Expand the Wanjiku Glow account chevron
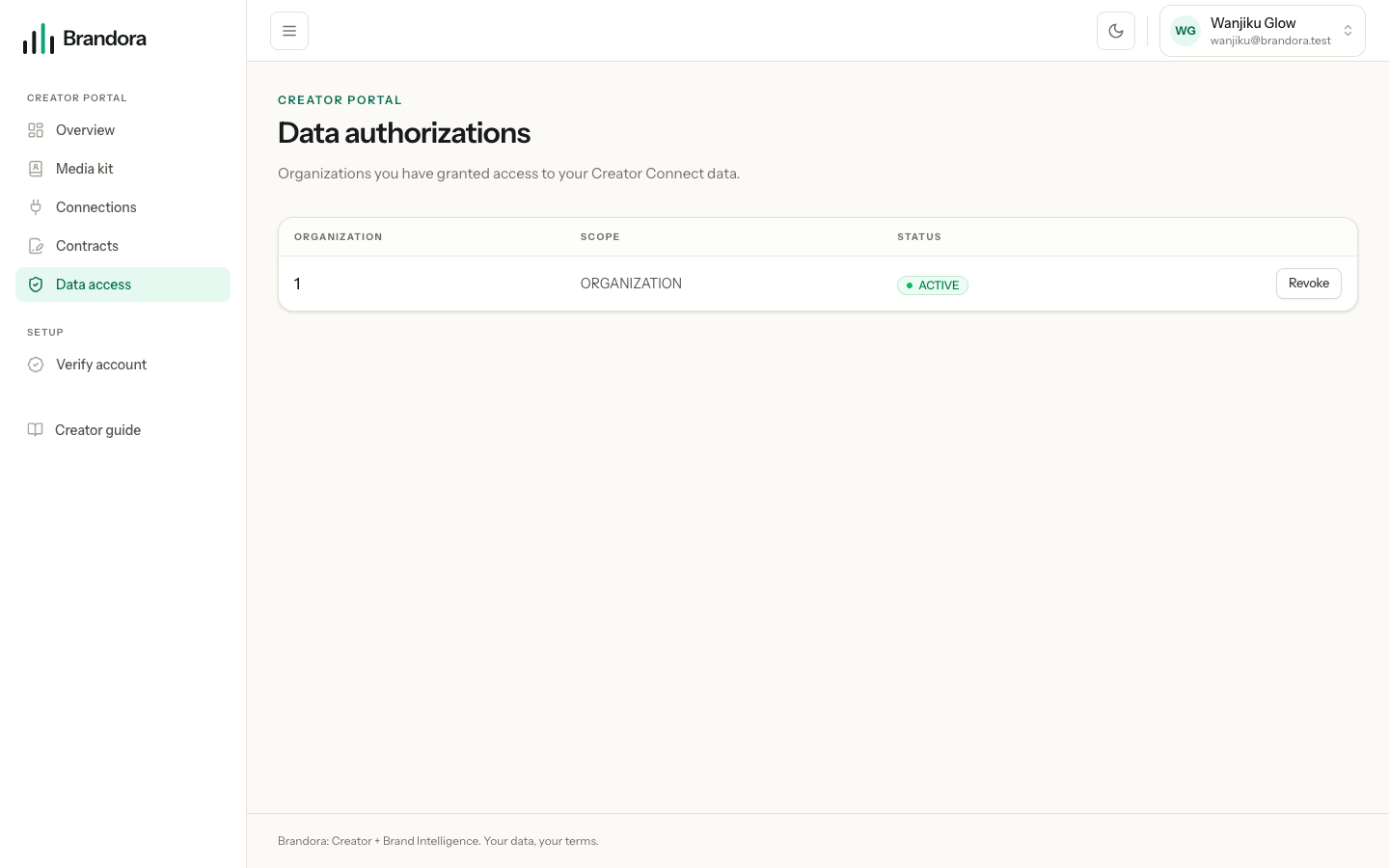The width and height of the screenshot is (1389, 868). (x=1348, y=31)
